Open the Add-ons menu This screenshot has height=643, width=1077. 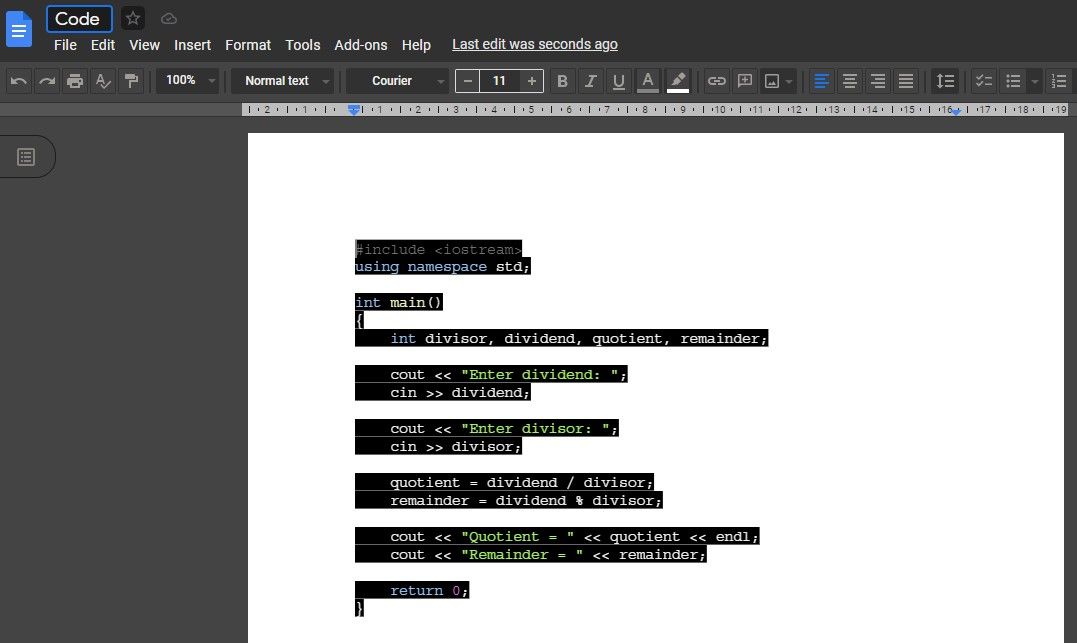coord(361,45)
